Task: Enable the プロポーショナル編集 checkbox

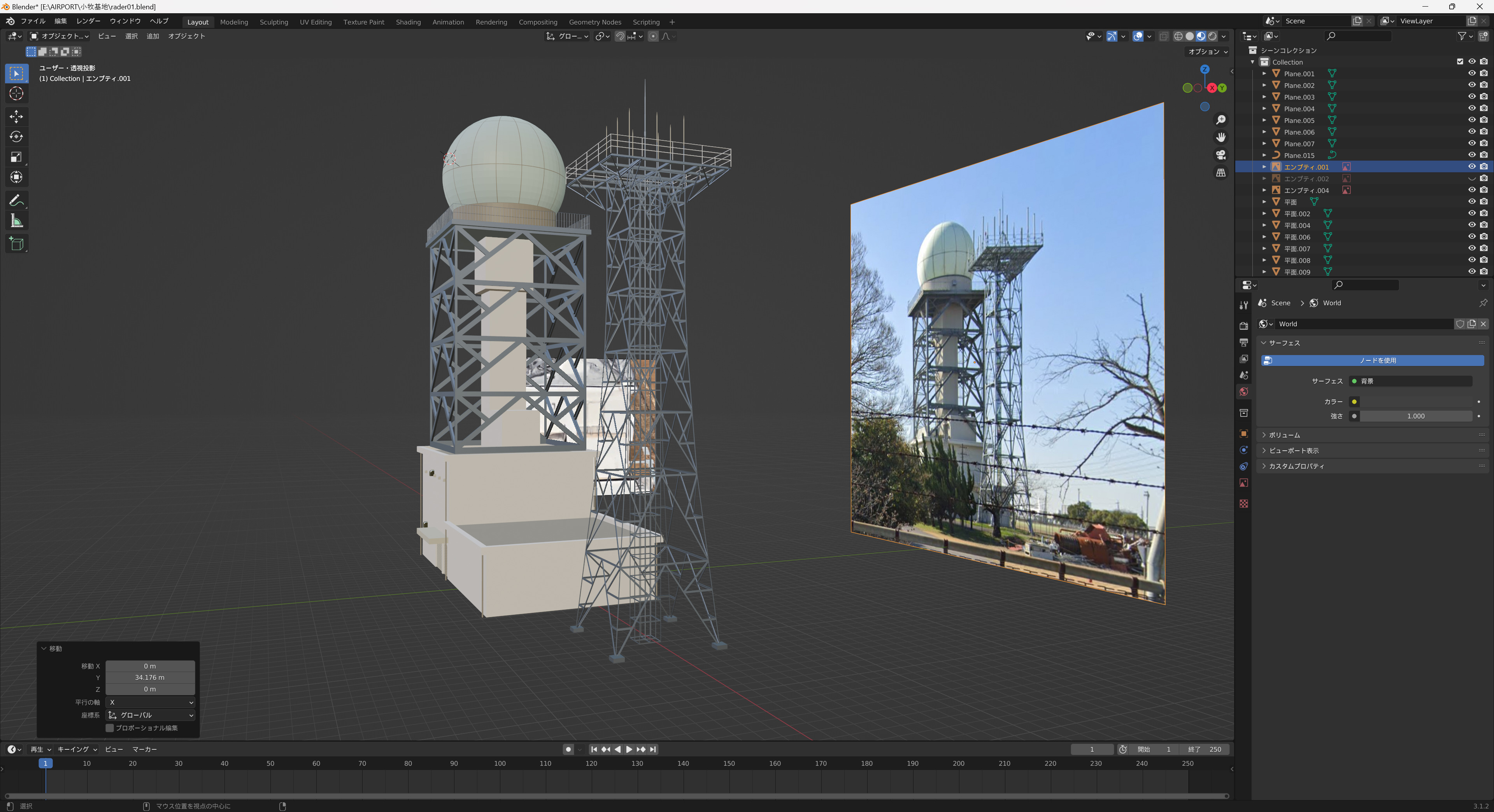Action: (110, 728)
